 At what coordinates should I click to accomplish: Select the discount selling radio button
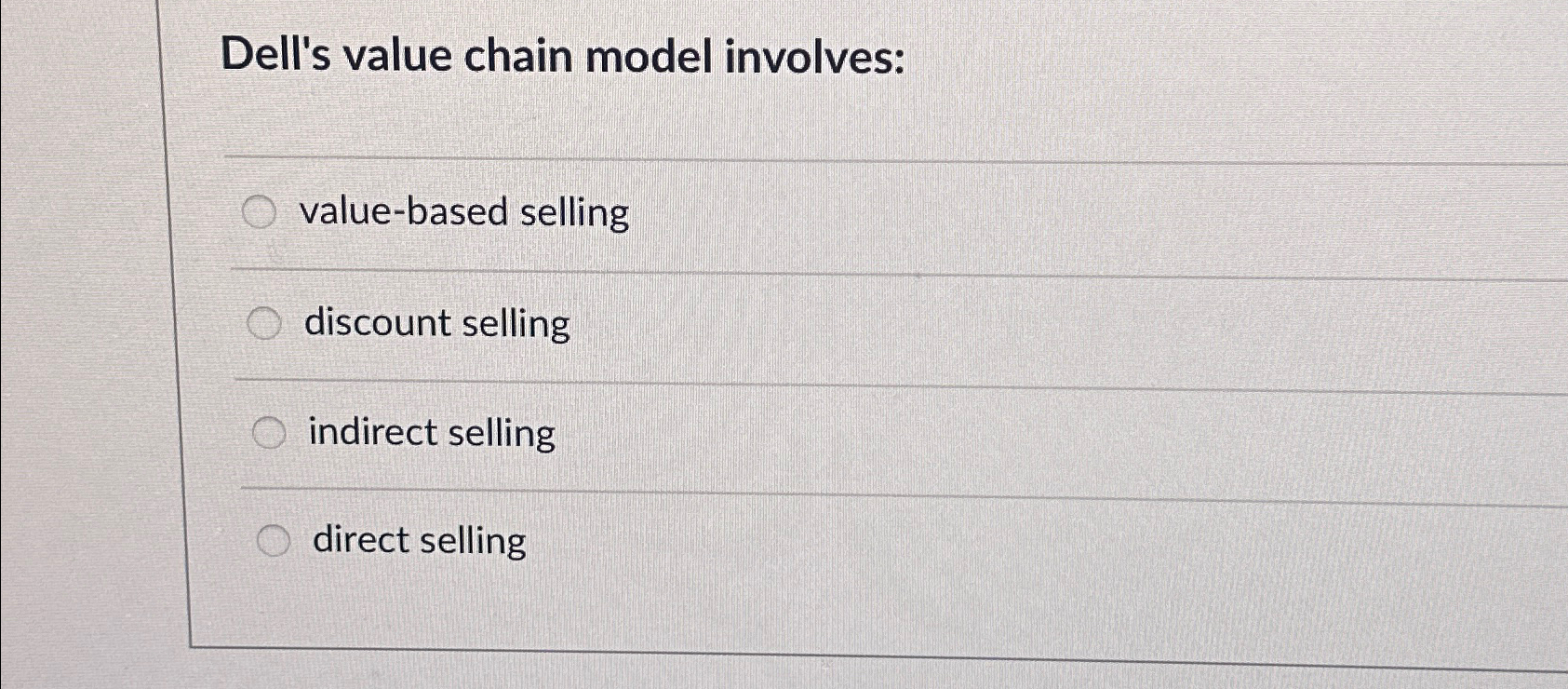point(264,324)
